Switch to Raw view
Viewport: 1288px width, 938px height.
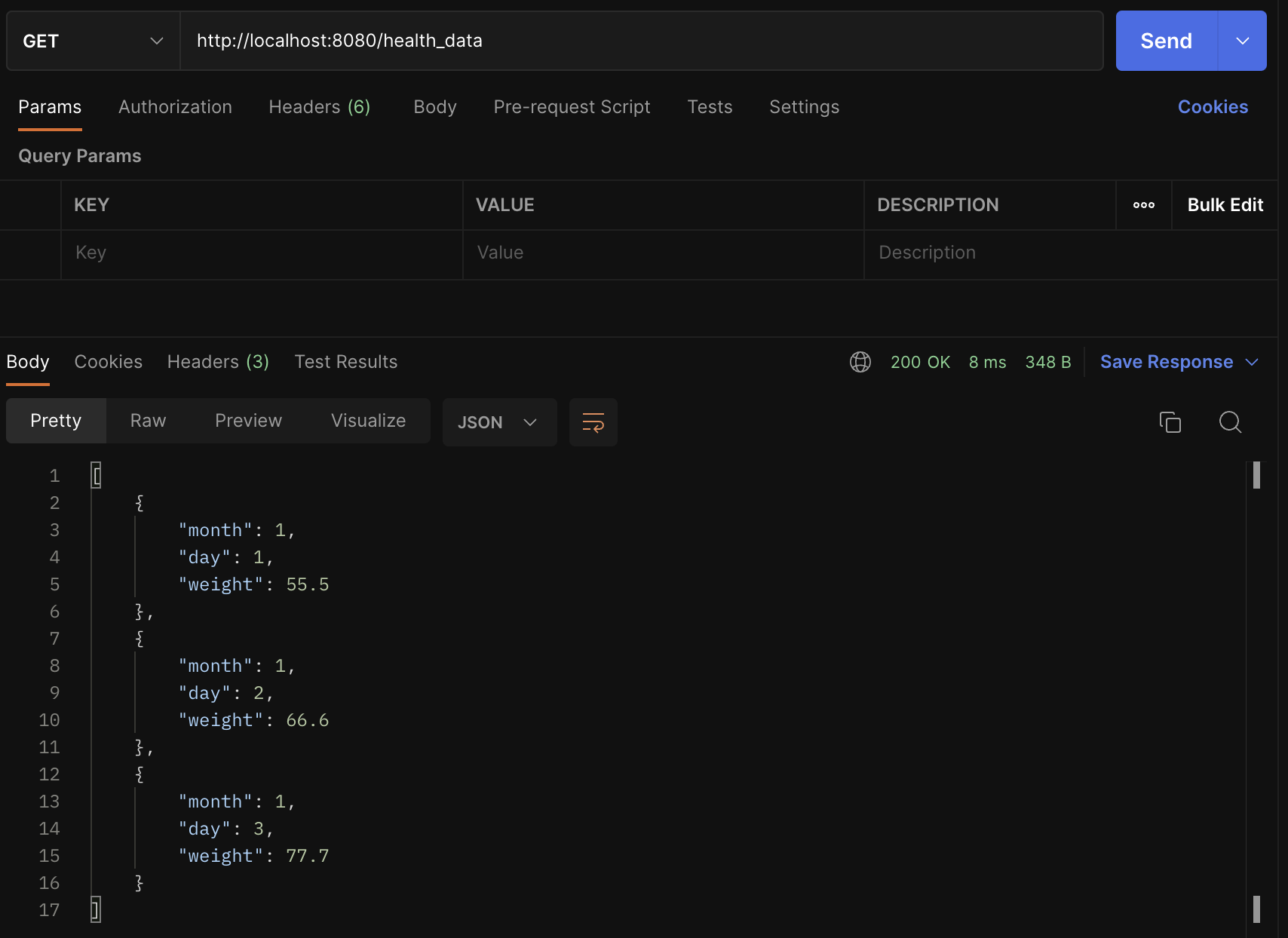click(x=148, y=421)
